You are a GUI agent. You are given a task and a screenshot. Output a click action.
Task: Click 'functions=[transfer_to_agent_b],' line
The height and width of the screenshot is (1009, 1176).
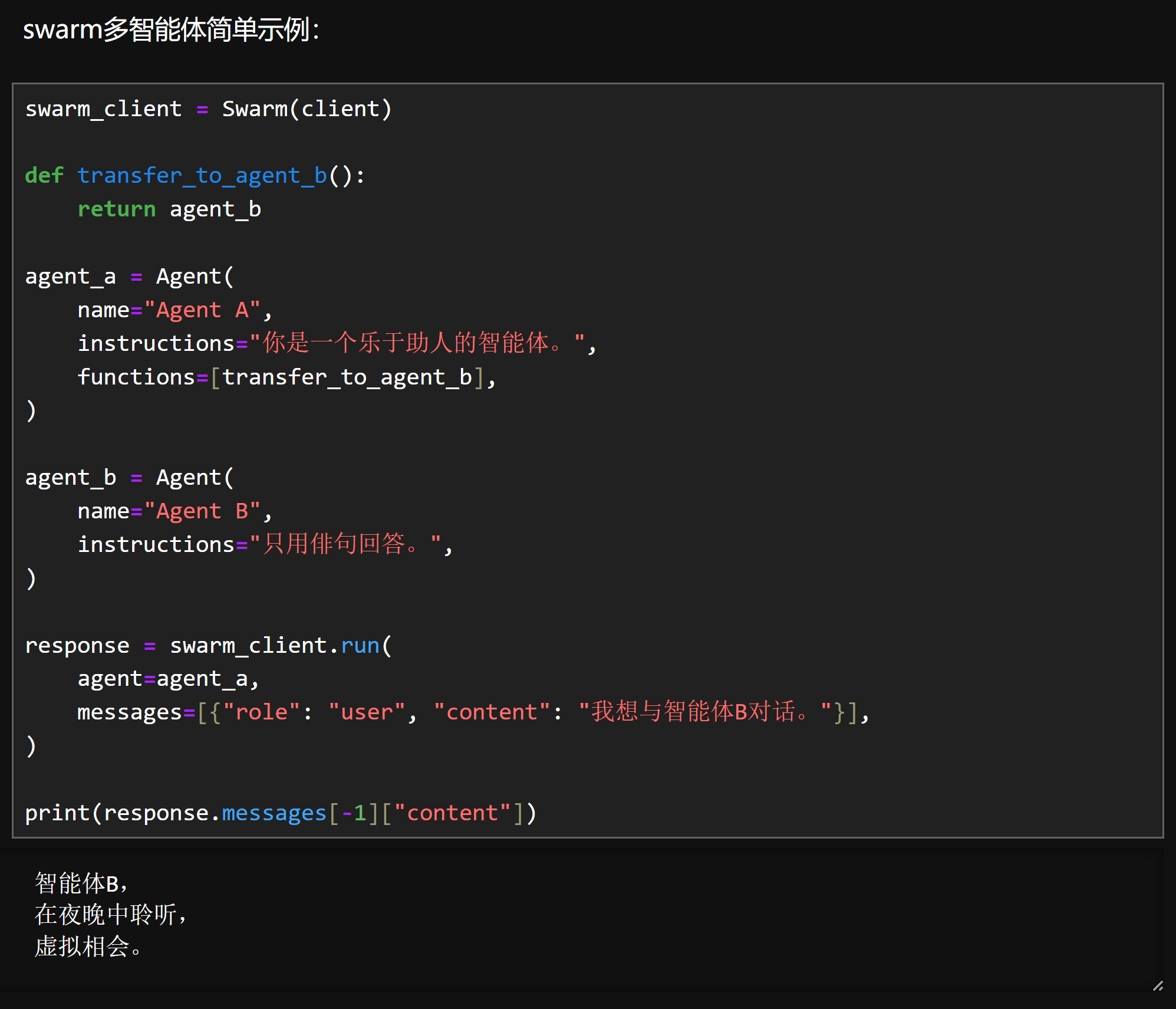(287, 377)
